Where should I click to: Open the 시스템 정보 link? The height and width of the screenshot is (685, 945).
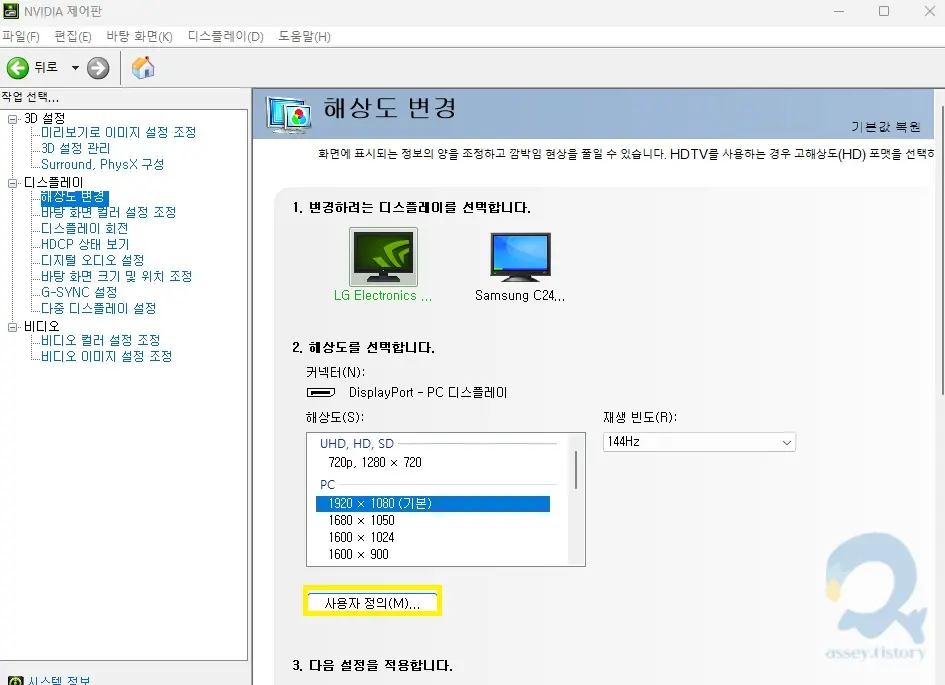(59, 680)
